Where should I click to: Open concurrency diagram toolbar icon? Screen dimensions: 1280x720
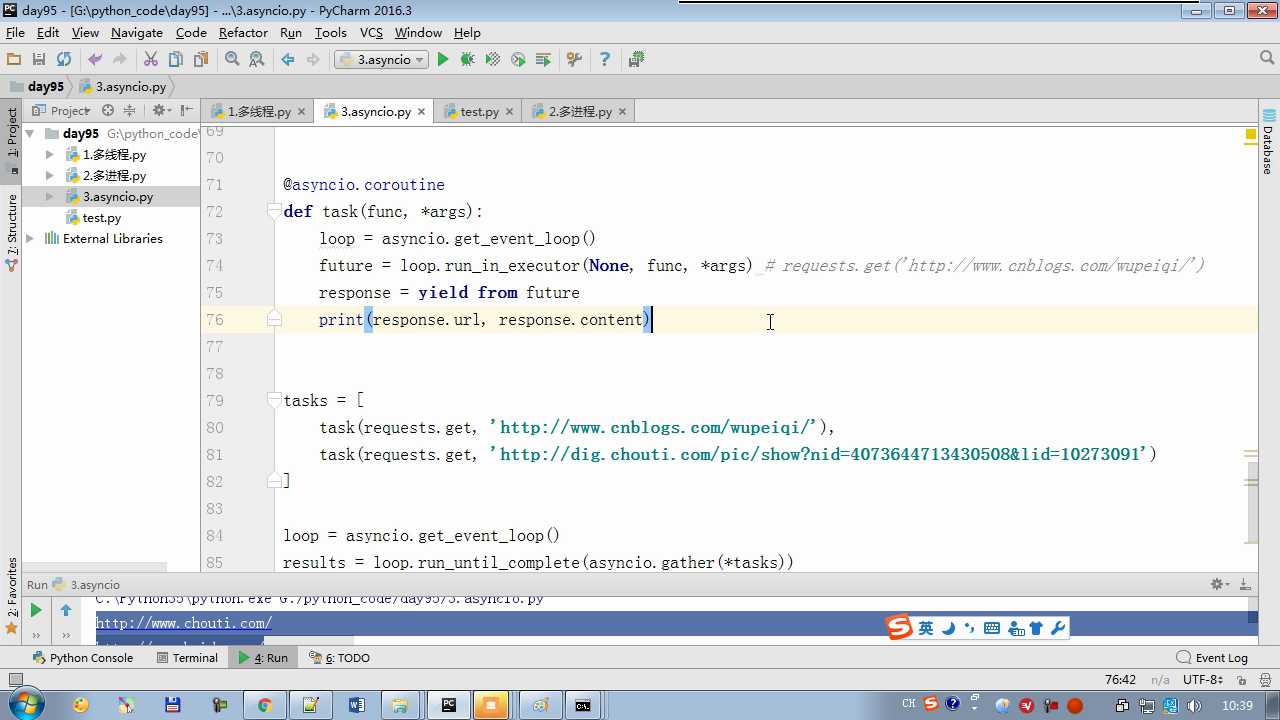click(543, 60)
